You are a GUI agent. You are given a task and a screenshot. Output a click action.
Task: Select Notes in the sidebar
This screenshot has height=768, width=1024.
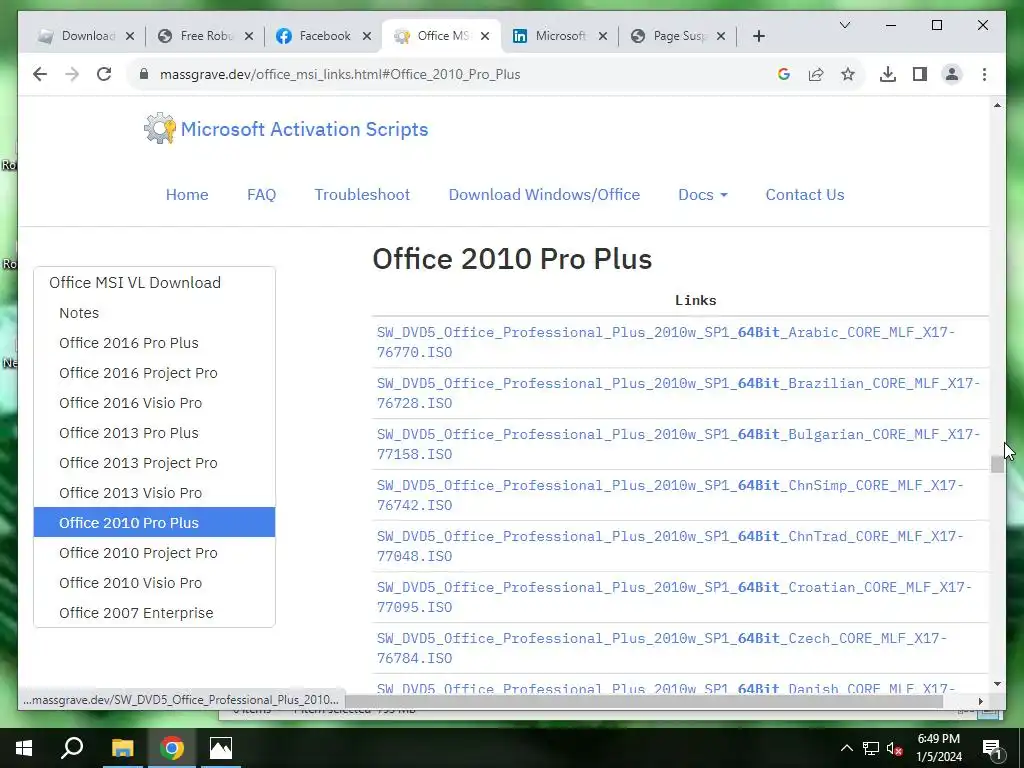coord(154,313)
